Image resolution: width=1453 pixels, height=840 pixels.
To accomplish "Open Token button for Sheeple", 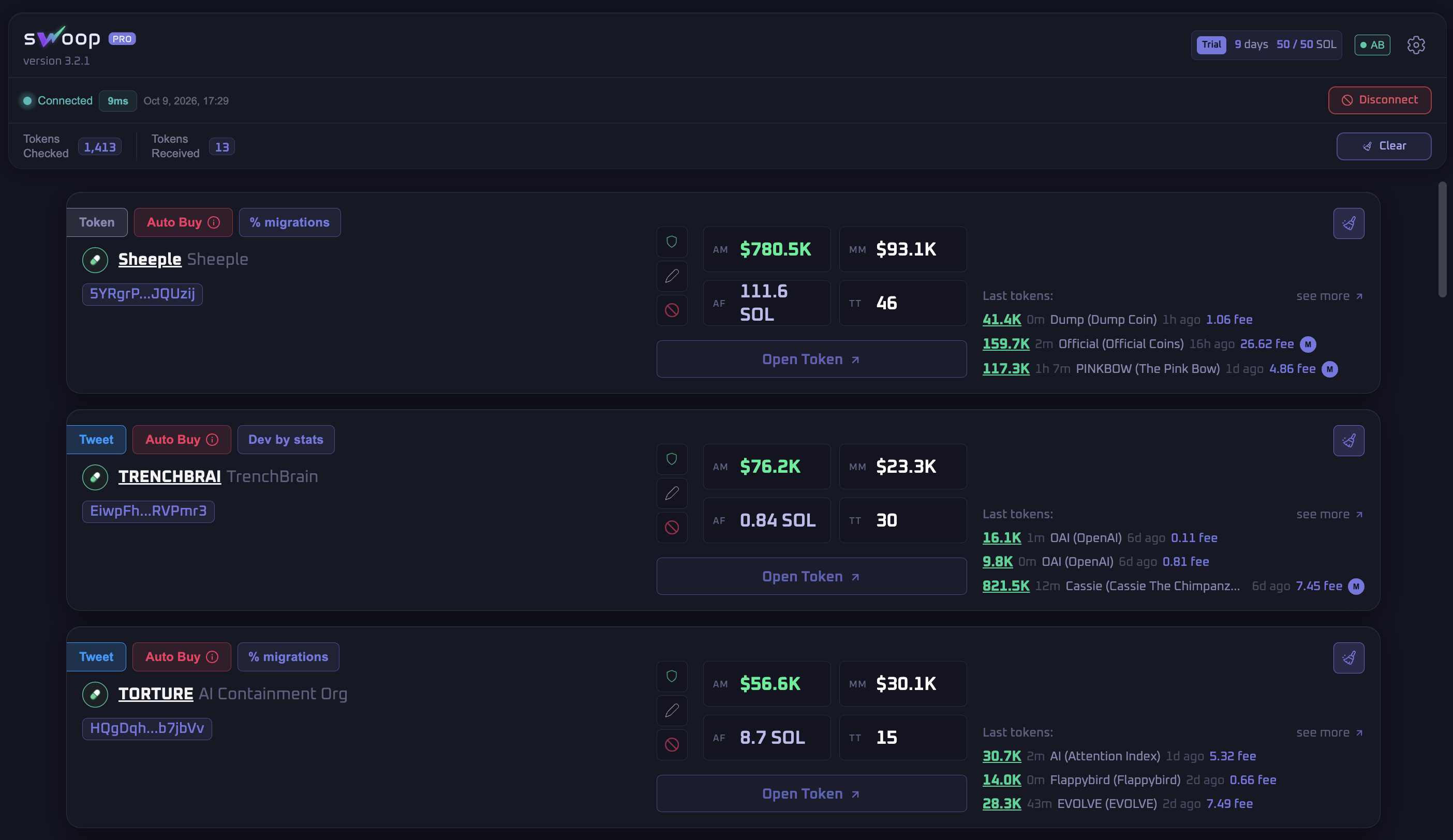I will click(811, 359).
